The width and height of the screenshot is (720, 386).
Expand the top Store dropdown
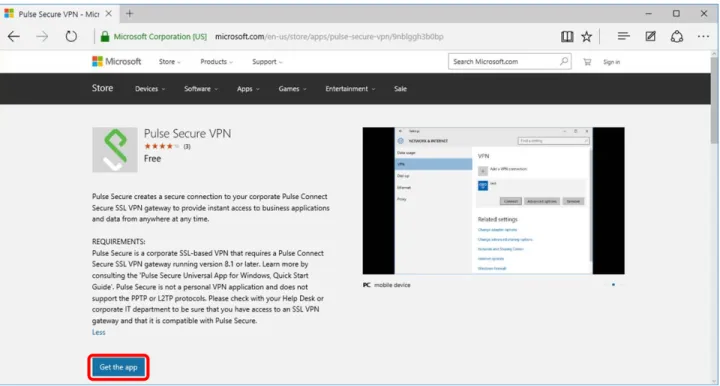pos(169,62)
